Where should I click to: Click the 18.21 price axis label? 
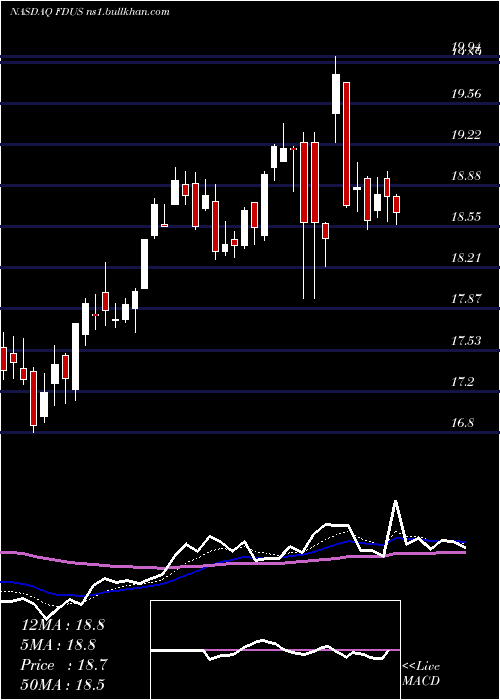click(466, 258)
